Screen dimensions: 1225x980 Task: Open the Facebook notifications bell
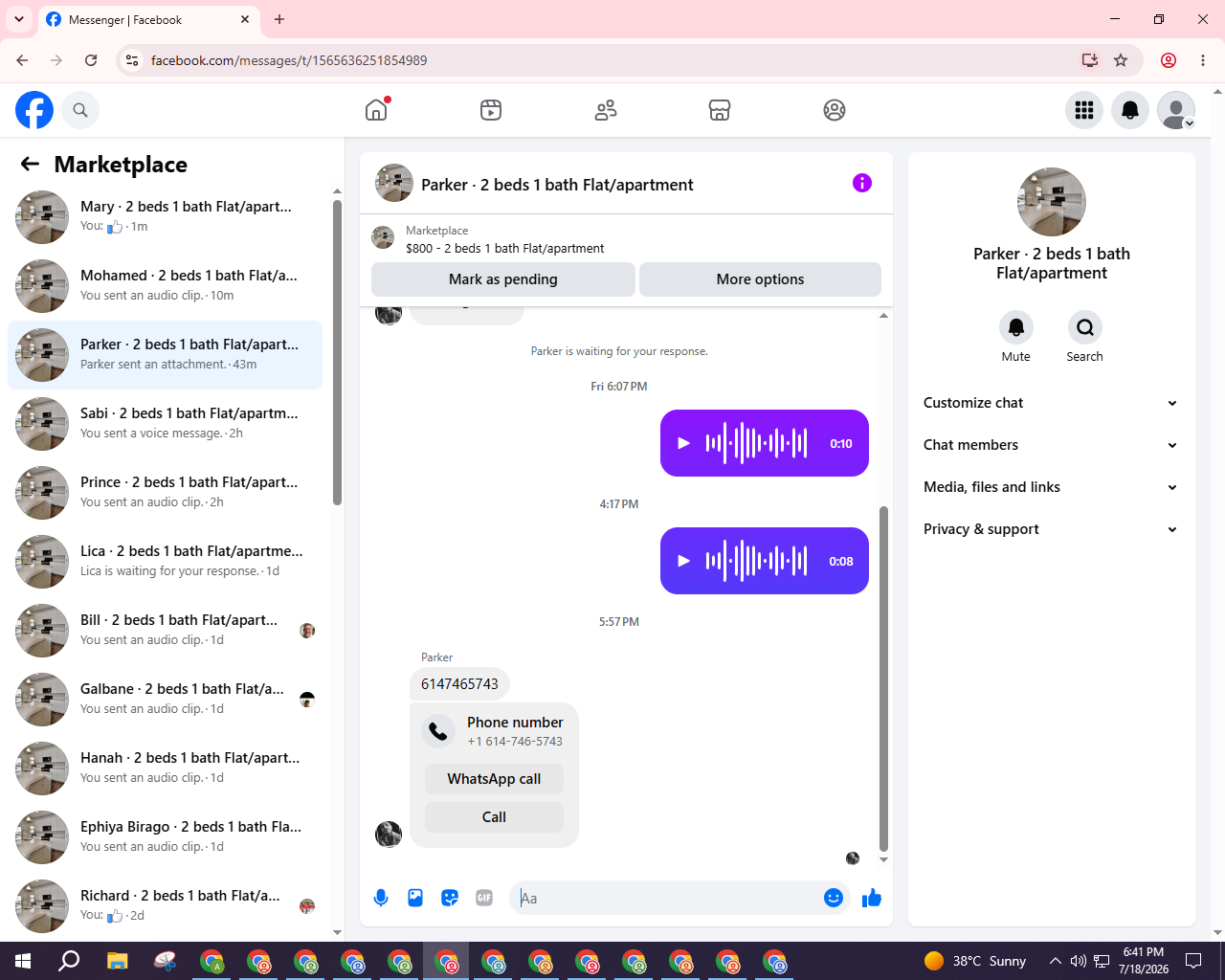1130,110
